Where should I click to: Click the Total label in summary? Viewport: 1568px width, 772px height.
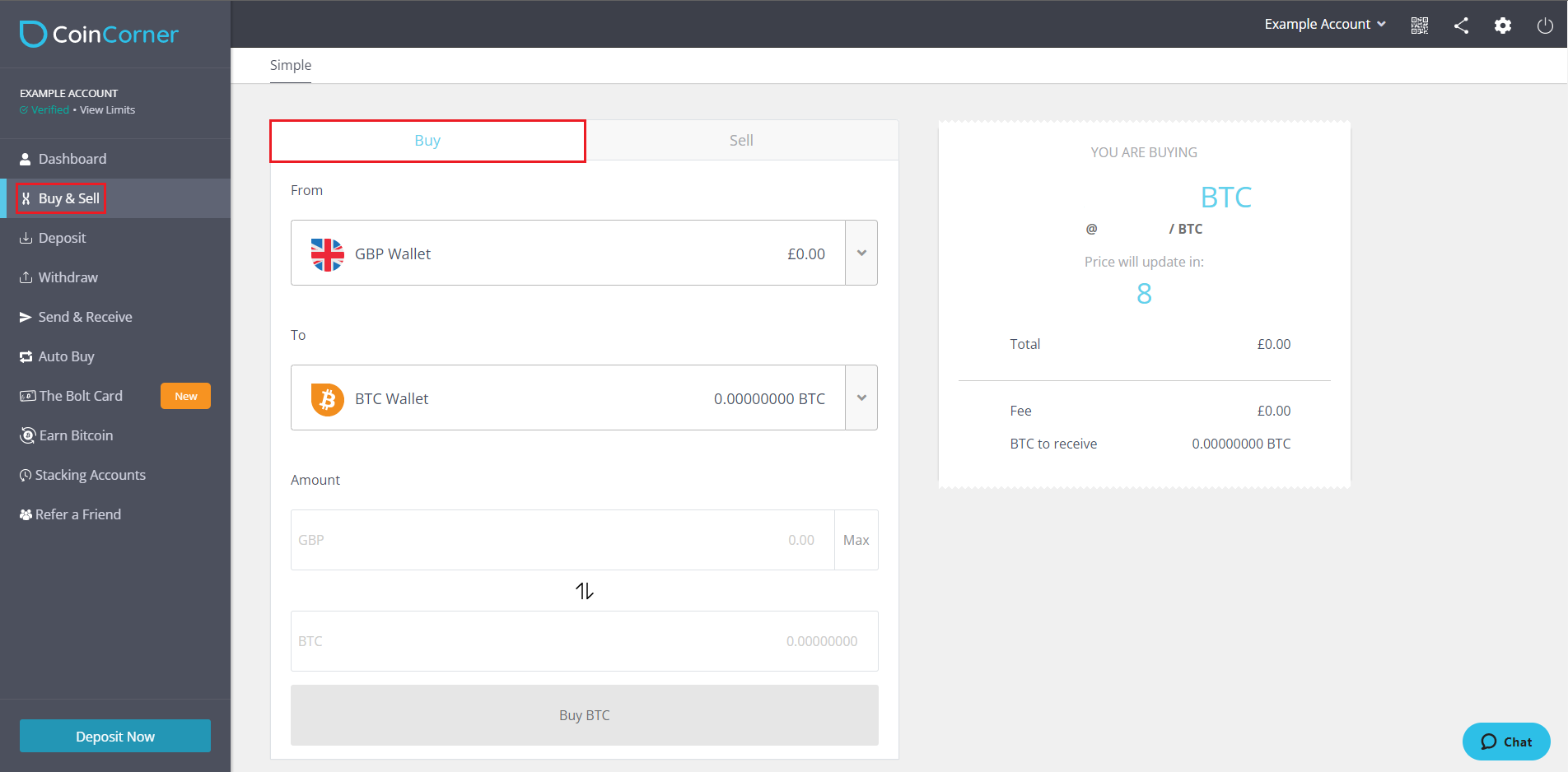[x=1024, y=344]
